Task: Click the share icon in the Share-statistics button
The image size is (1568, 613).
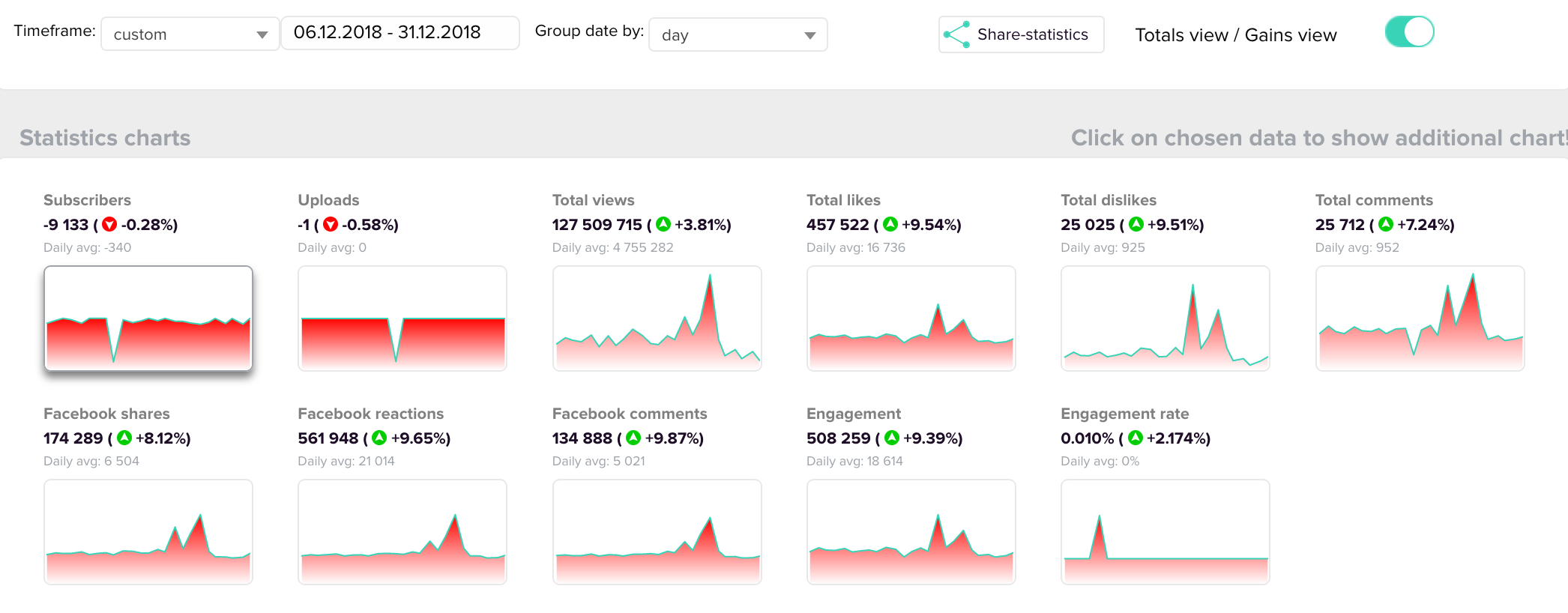Action: [957, 34]
